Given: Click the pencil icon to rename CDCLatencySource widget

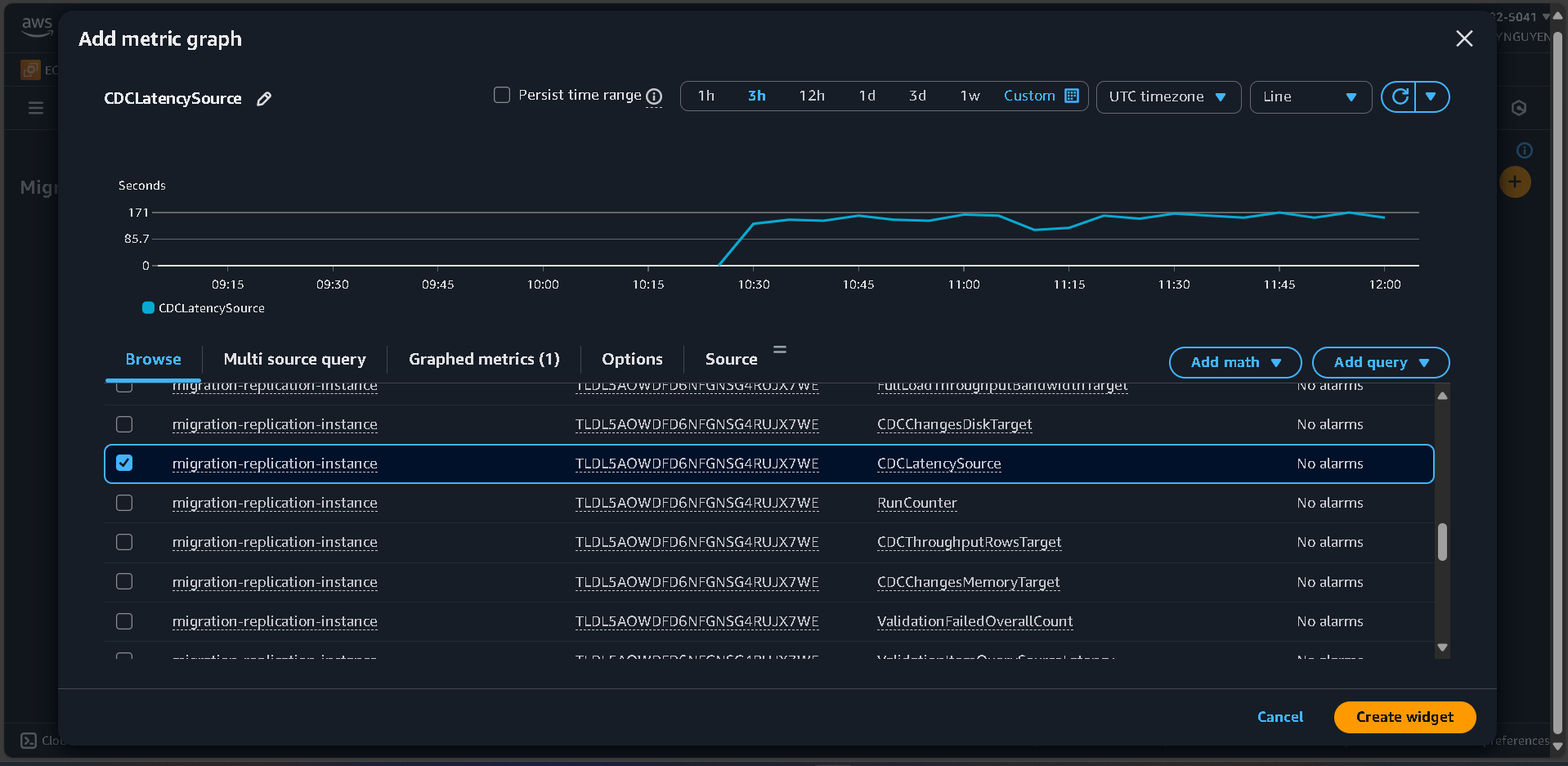Looking at the screenshot, I should [263, 98].
